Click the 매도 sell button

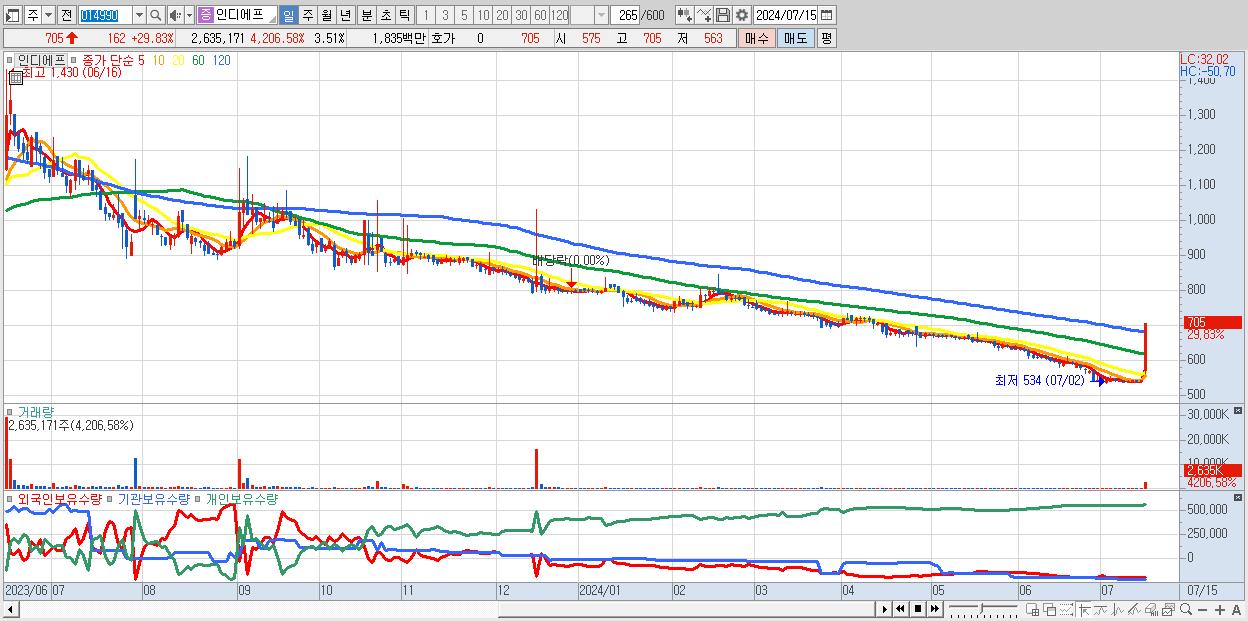[x=795, y=38]
